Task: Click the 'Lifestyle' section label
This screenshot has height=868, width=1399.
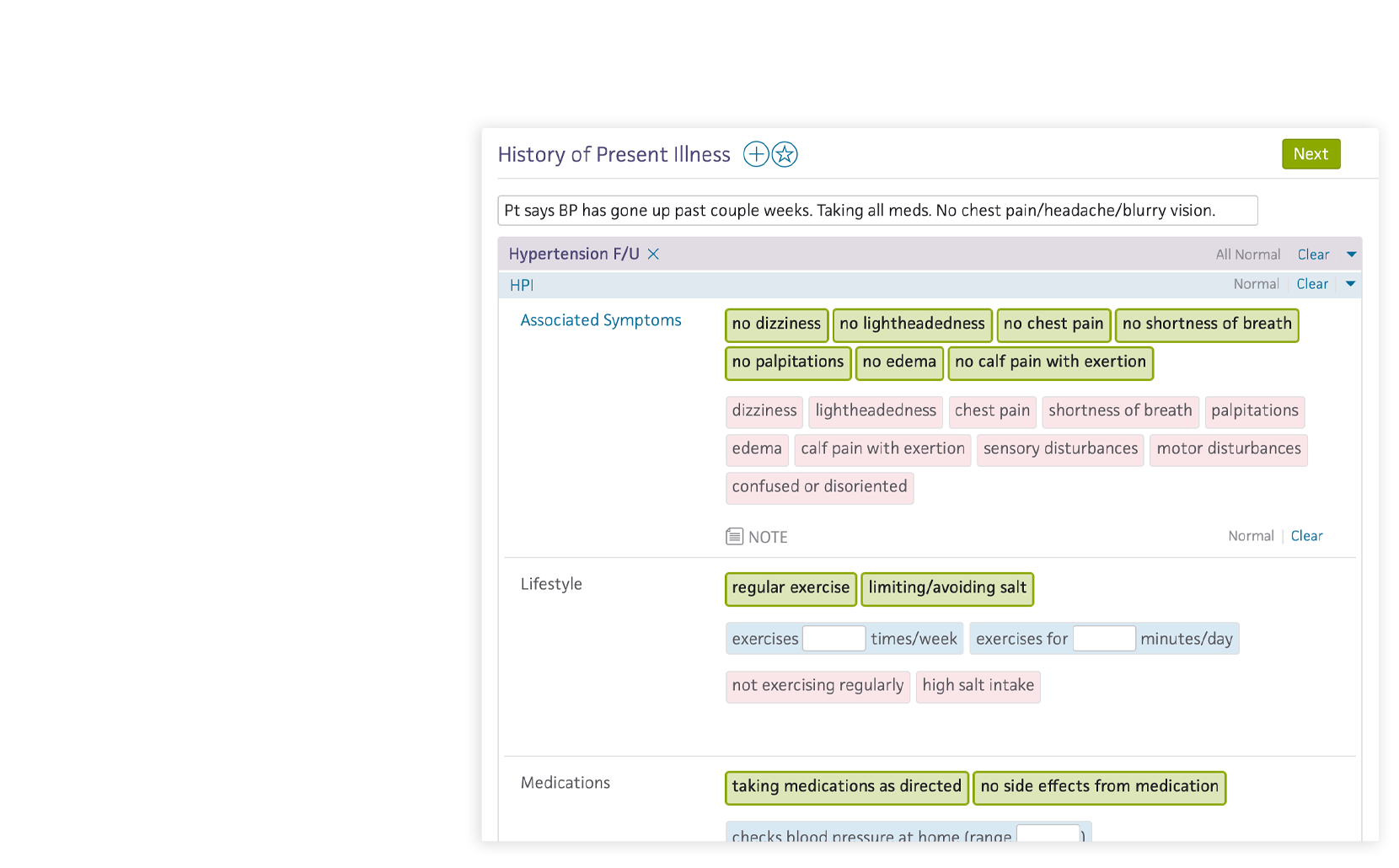Action: click(551, 584)
